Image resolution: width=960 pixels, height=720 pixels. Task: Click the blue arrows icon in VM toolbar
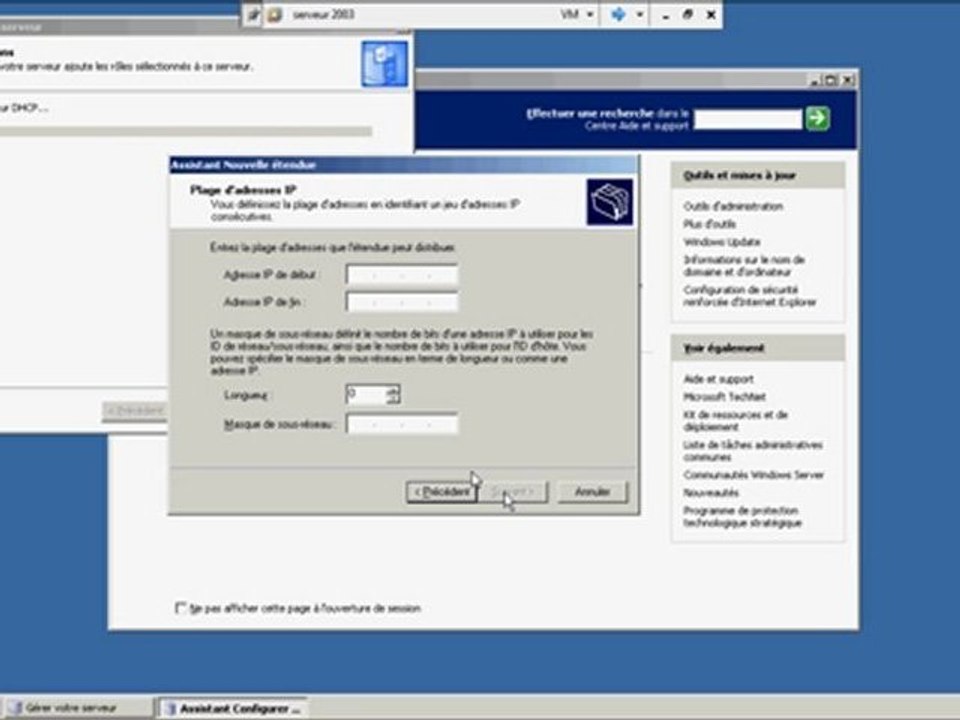click(x=619, y=14)
